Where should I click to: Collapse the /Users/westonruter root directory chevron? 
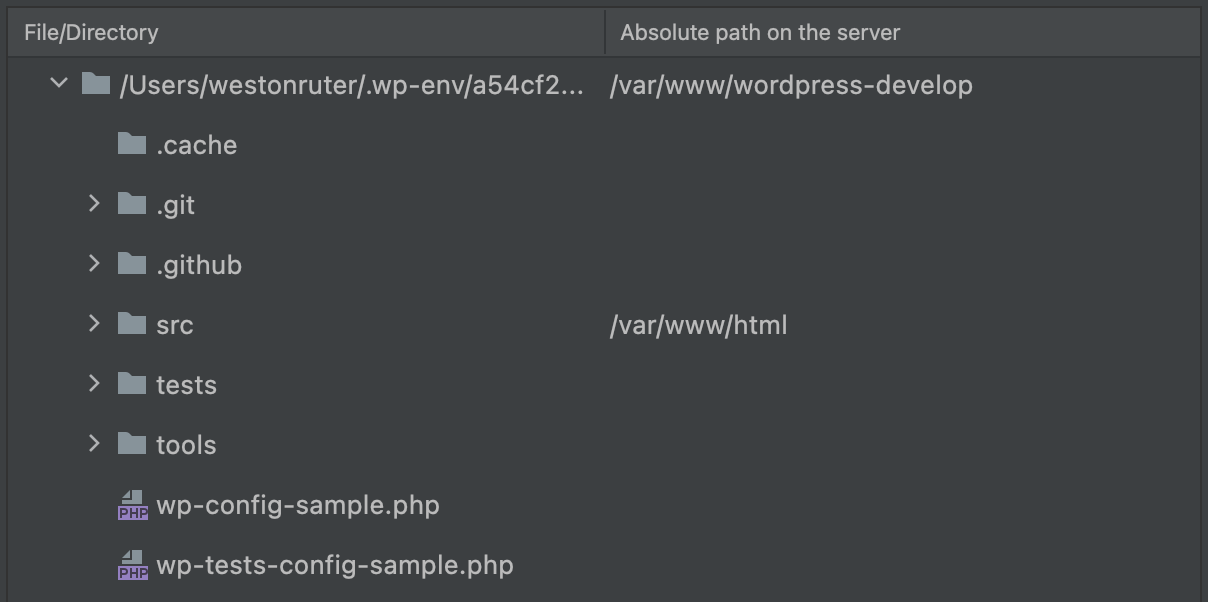tap(58, 84)
